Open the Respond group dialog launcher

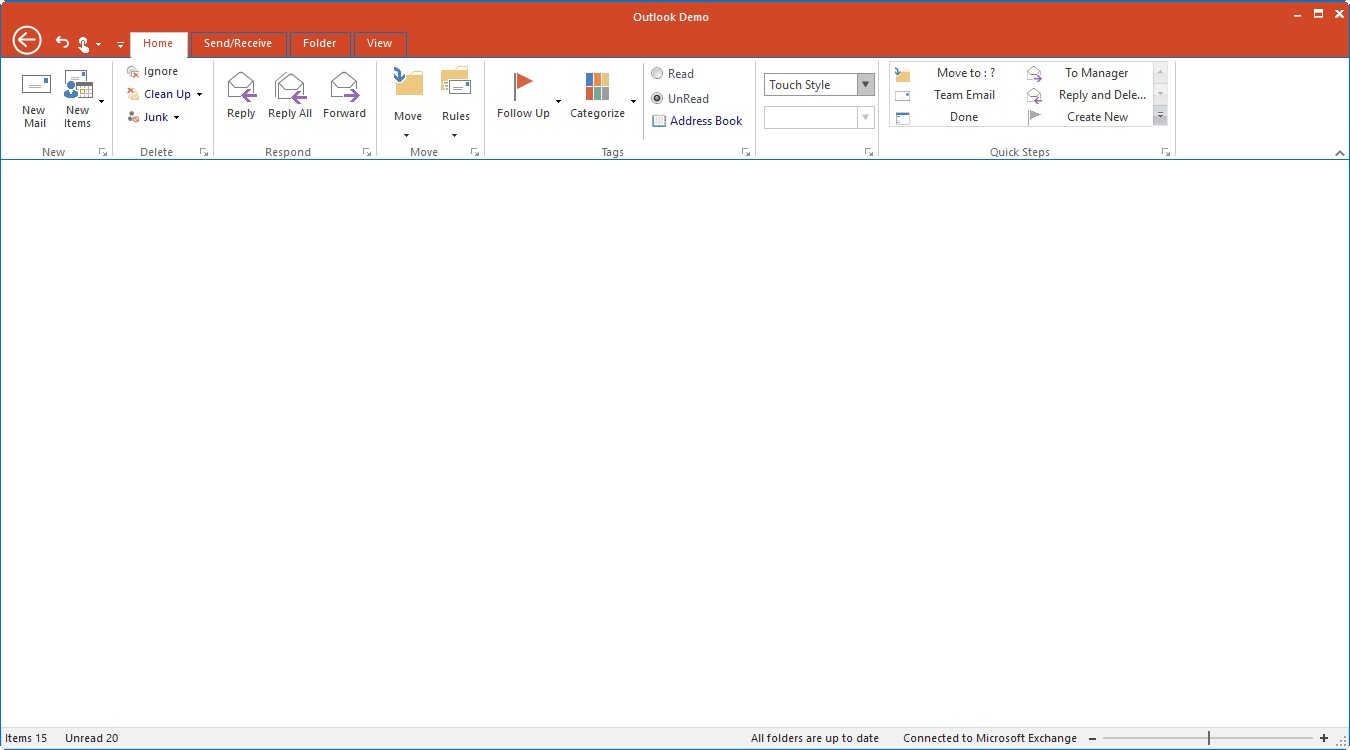click(366, 152)
